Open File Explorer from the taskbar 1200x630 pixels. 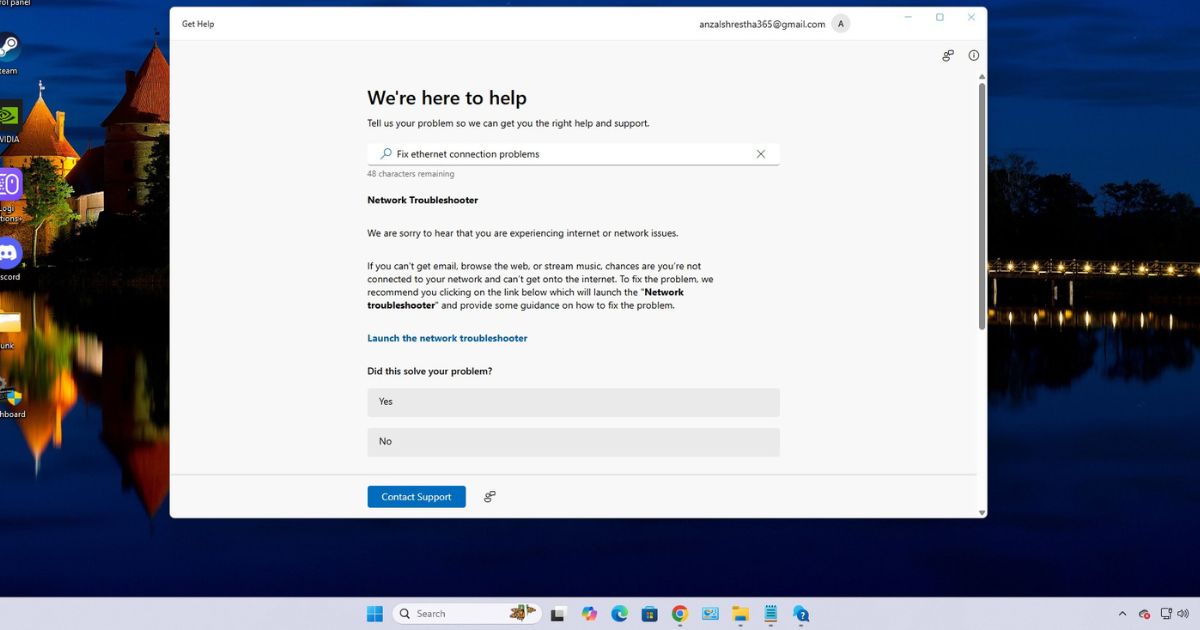[x=740, y=614]
